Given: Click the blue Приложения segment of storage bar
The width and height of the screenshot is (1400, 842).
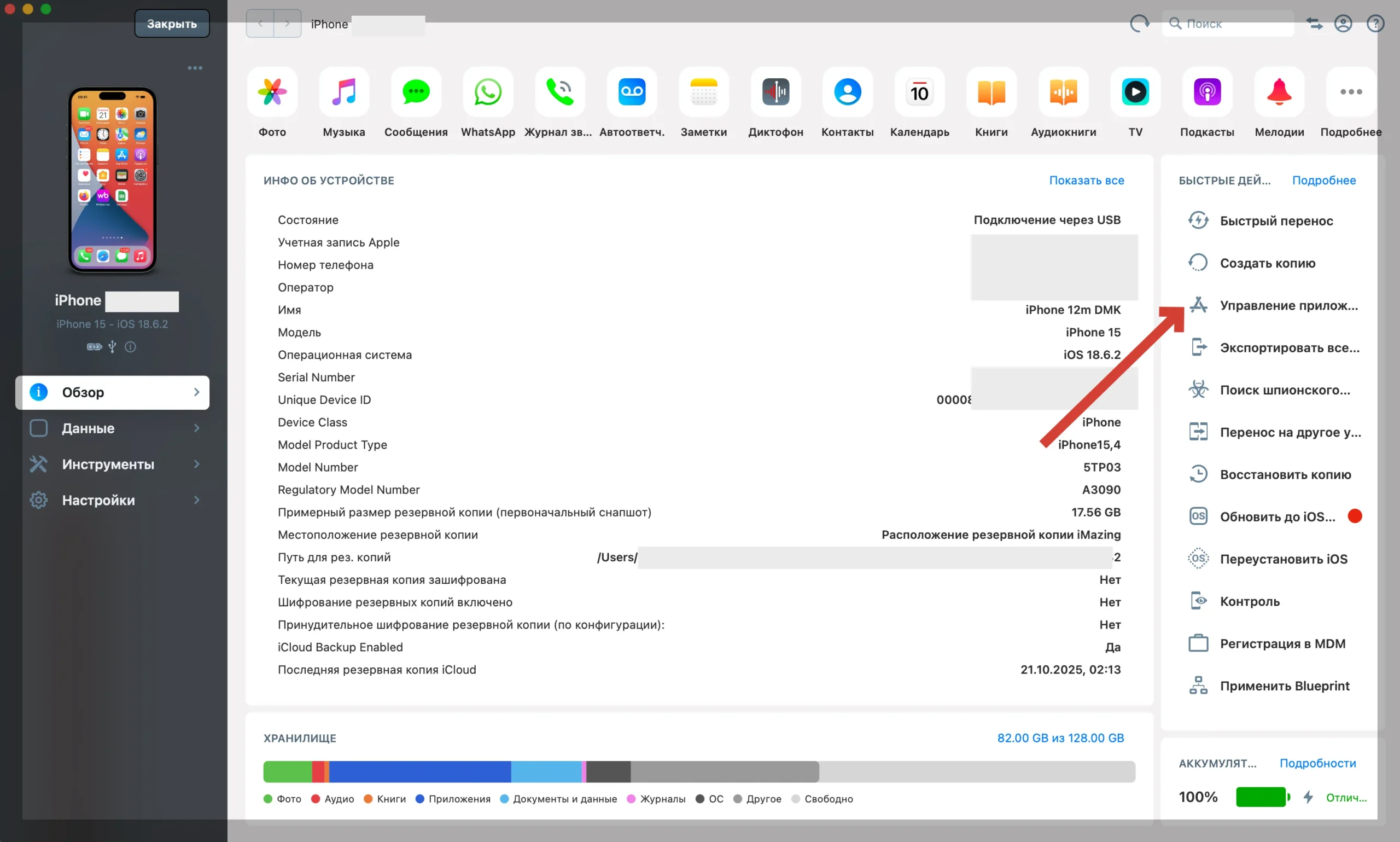Looking at the screenshot, I should [420, 772].
